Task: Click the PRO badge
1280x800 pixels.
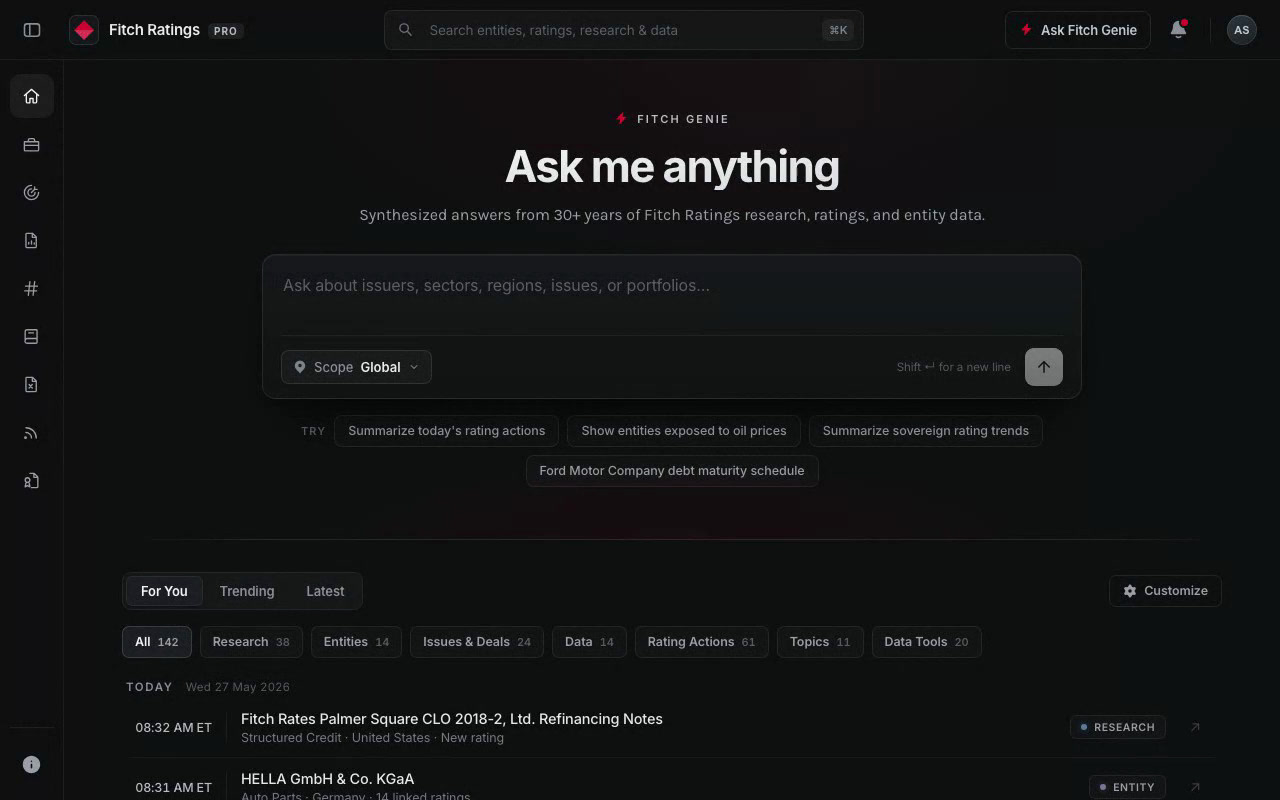Action: tap(225, 31)
